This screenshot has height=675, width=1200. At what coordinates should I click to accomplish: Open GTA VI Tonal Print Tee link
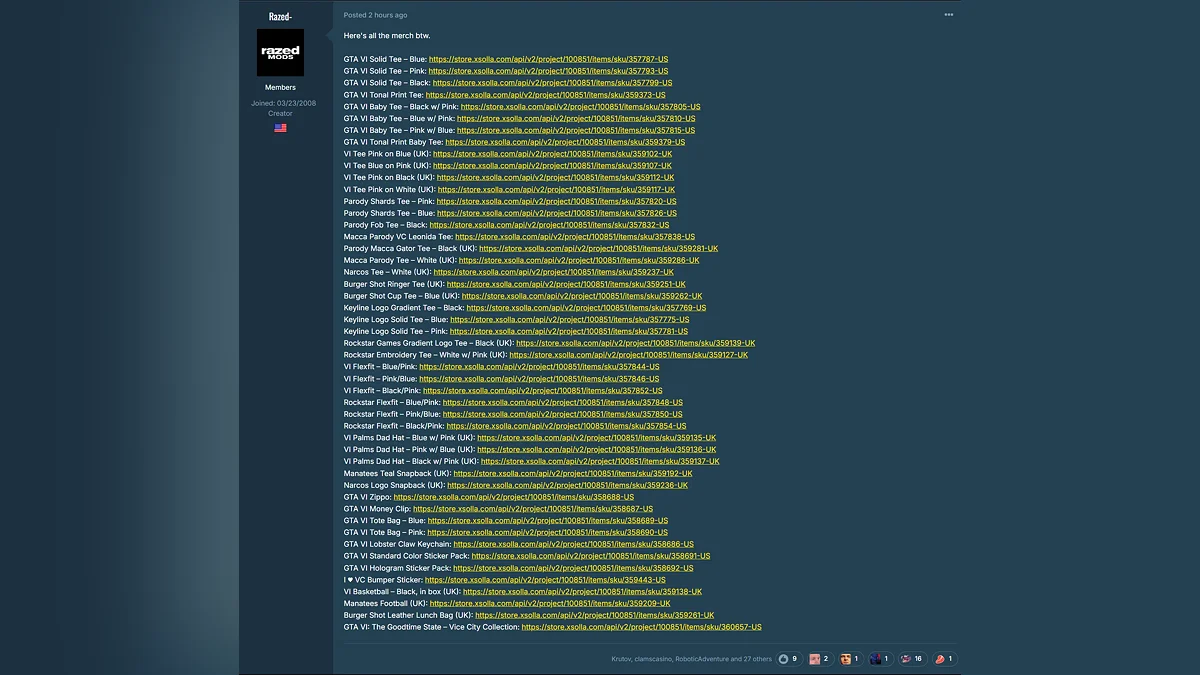tap(545, 95)
